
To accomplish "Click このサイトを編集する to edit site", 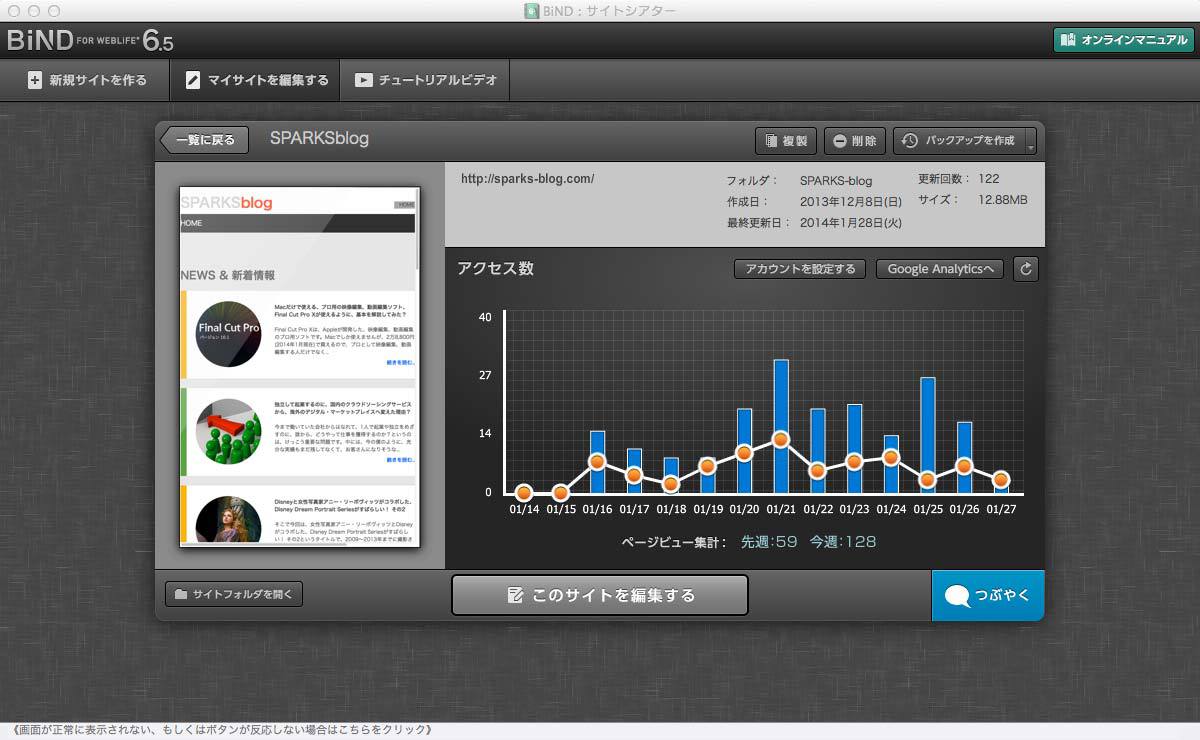I will pos(600,595).
